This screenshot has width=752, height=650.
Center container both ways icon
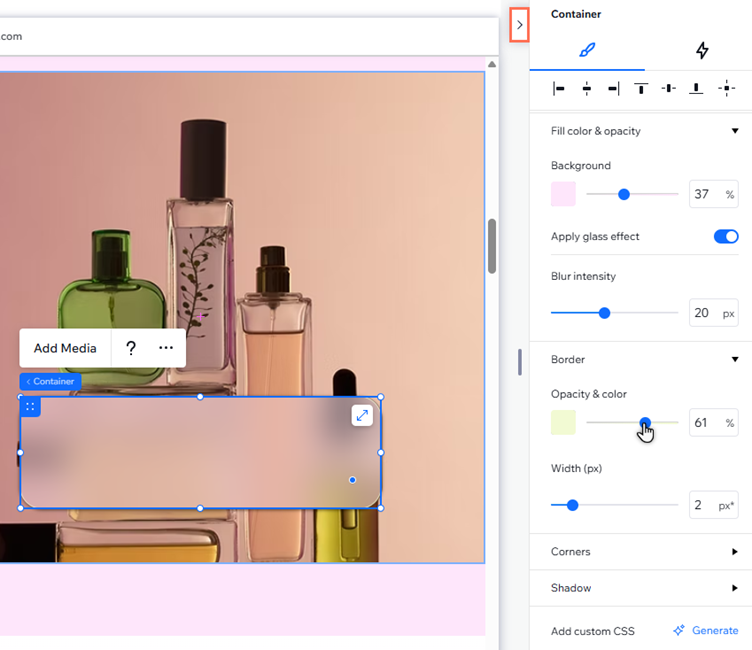tap(727, 88)
